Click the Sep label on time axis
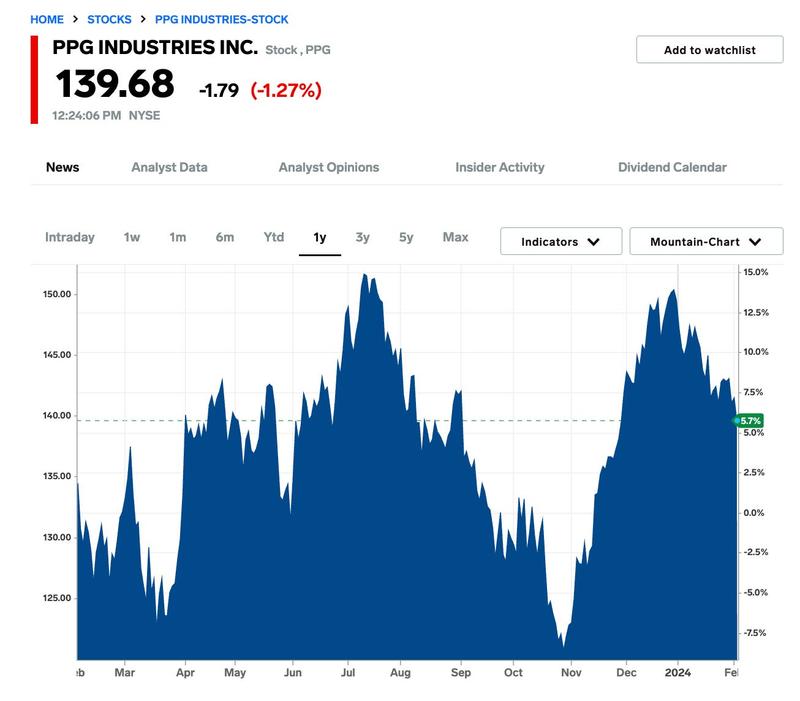800x701 pixels. click(461, 672)
